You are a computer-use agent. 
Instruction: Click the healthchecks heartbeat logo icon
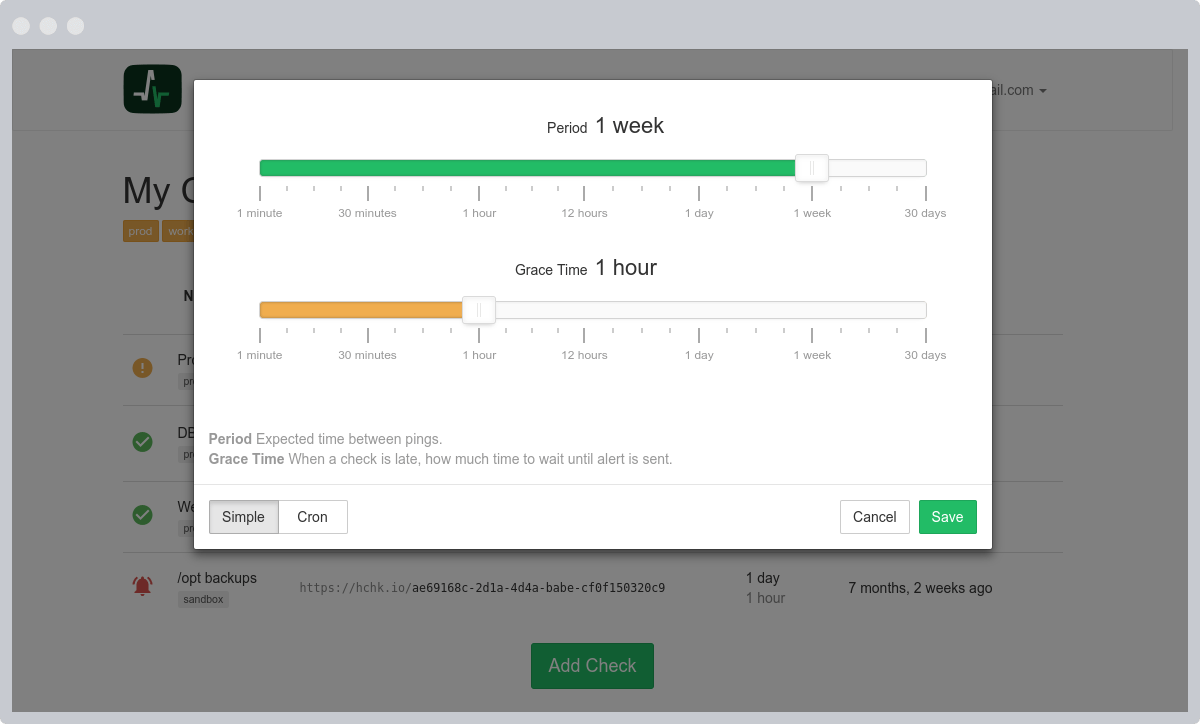pyautogui.click(x=153, y=89)
